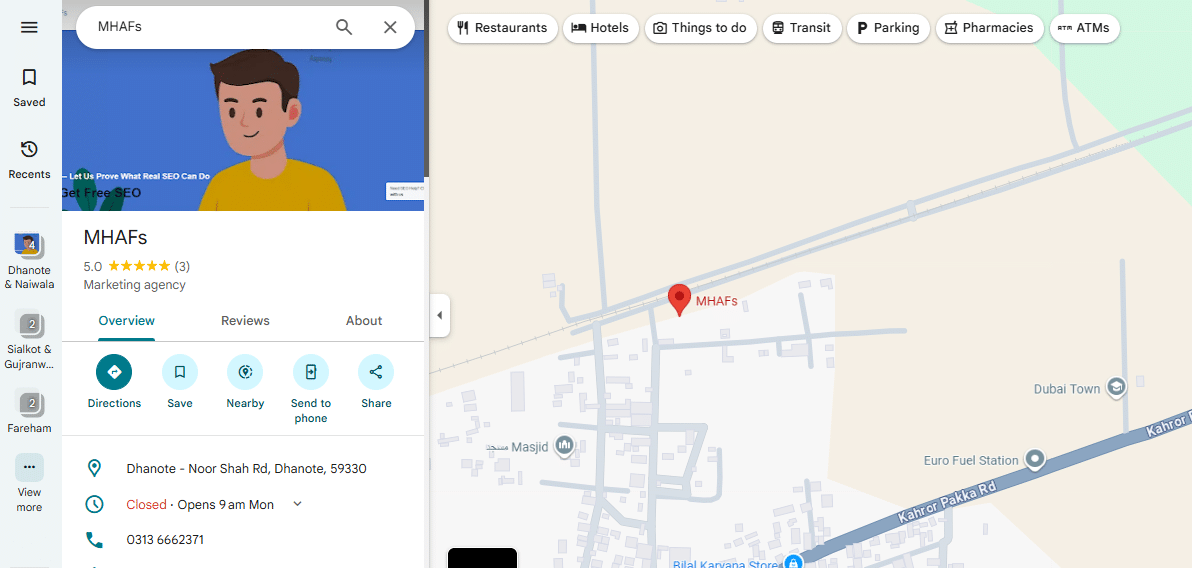
Task: Click the opening hours clock icon
Action: pos(94,504)
